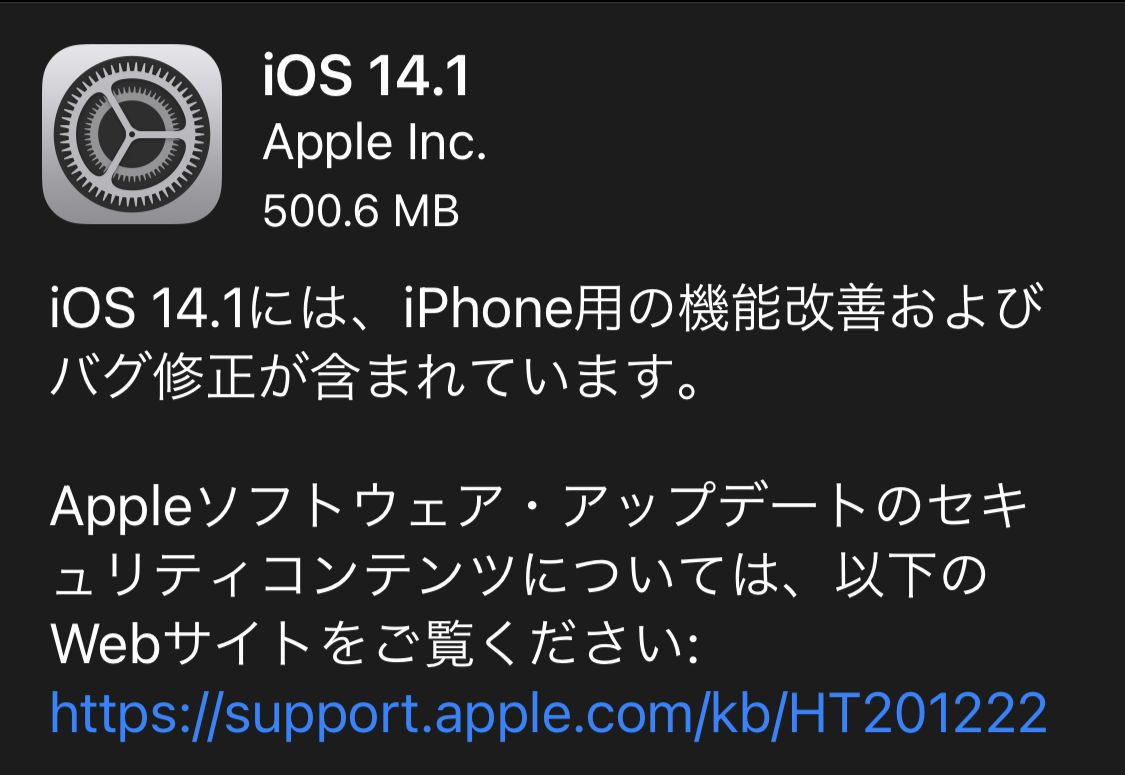Open the support.apple.com/kb/HT201222 link
Image resolution: width=1125 pixels, height=775 pixels.
[x=549, y=713]
